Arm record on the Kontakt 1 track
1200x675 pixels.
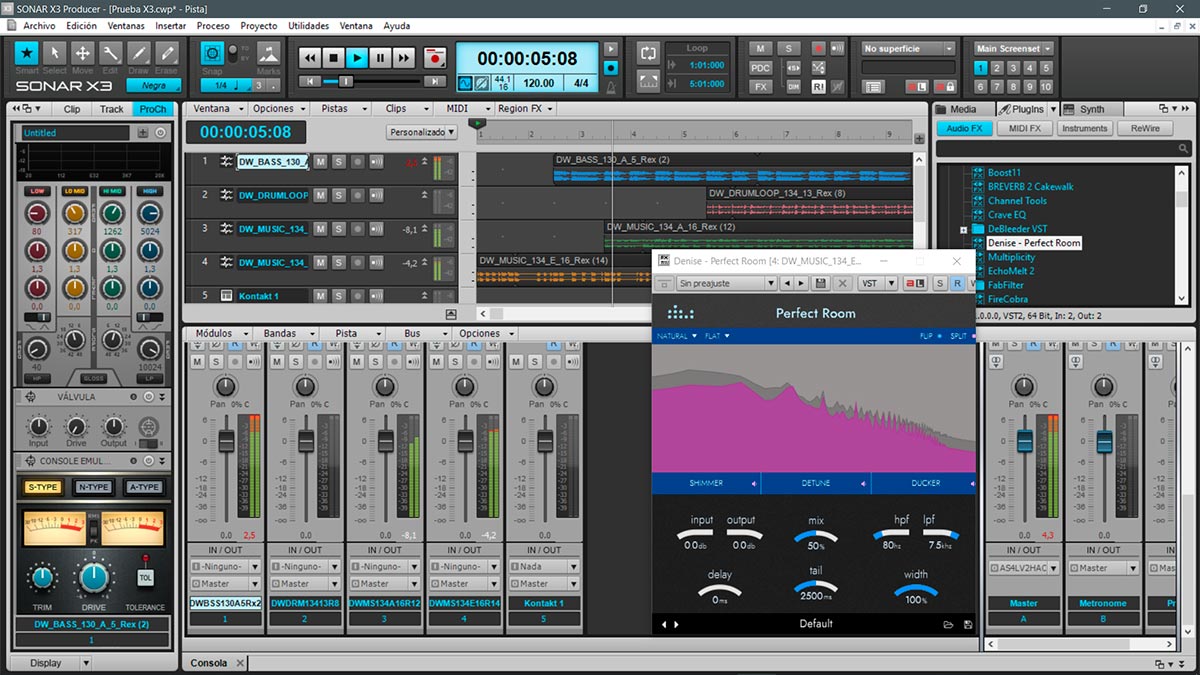click(357, 296)
